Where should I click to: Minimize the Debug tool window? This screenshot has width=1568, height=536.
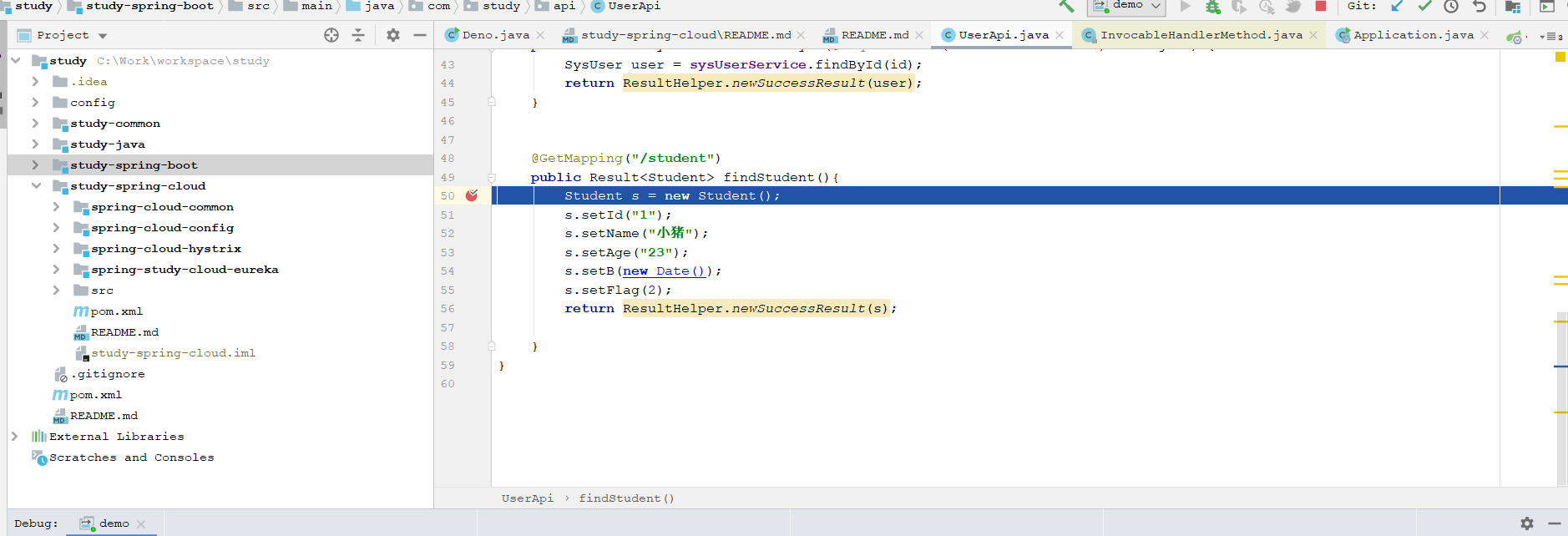[x=1555, y=523]
